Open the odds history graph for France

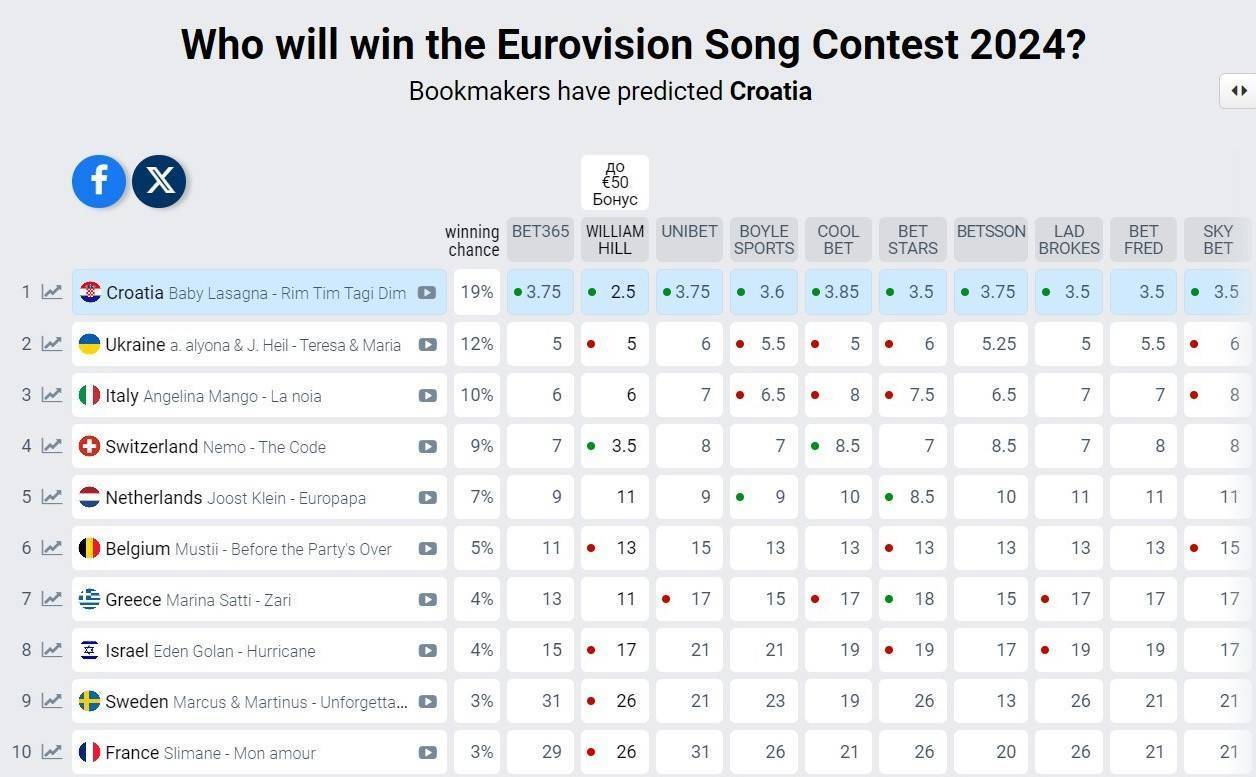[x=52, y=752]
